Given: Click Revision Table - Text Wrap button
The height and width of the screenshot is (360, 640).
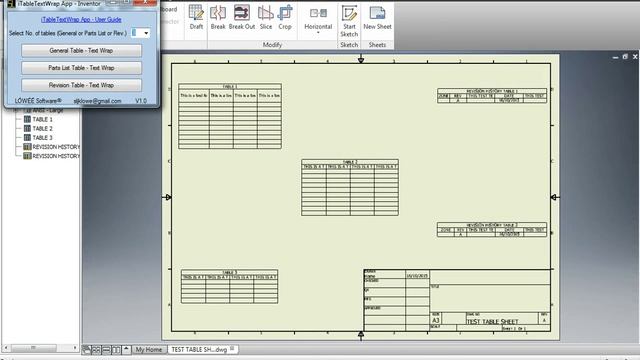Looking at the screenshot, I should [81, 85].
